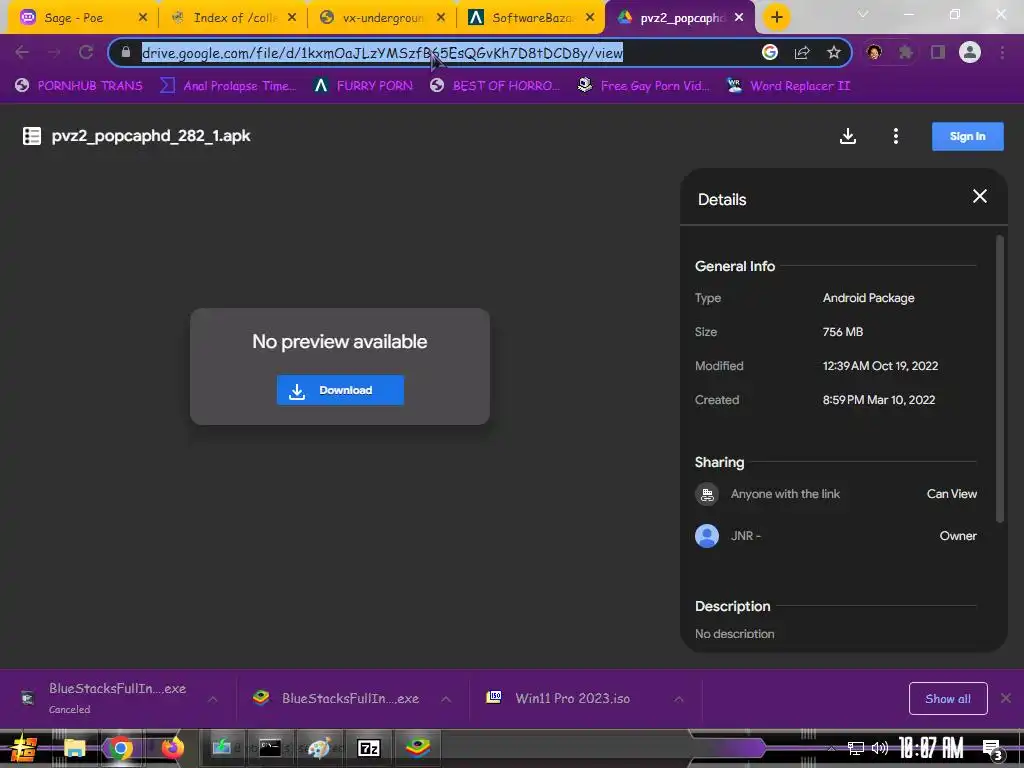Expand options for Win11 Pro 2023.iso download
Image resolution: width=1024 pixels, height=768 pixels.
coord(679,699)
